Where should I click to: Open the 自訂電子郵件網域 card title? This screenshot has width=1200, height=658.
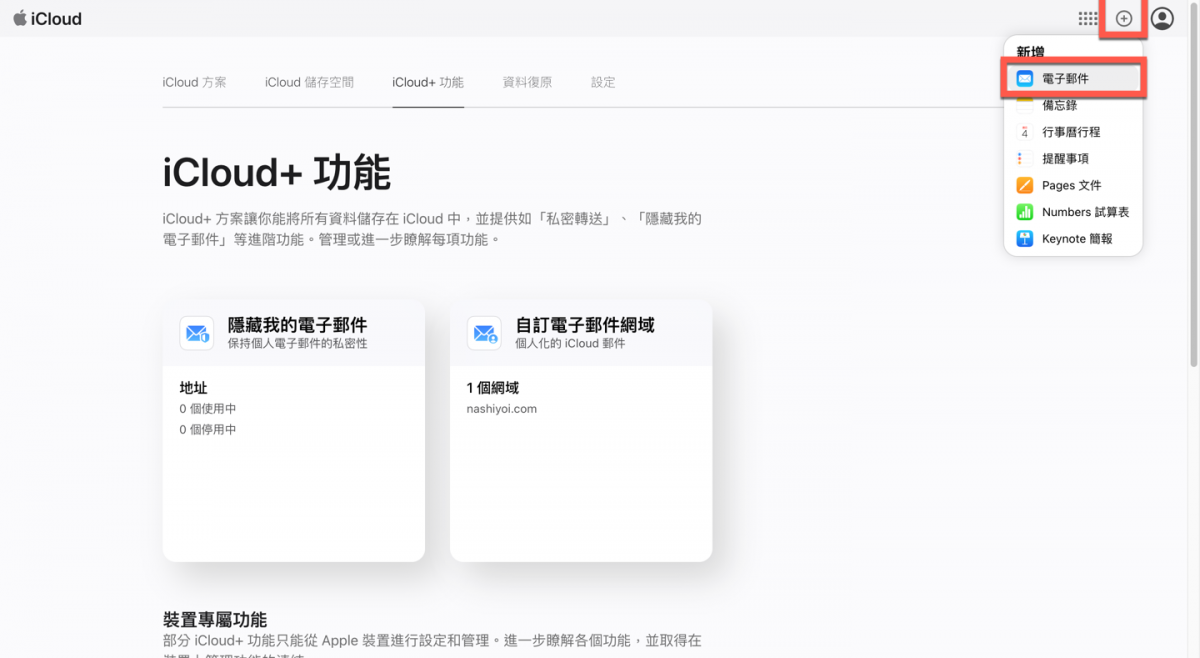[x=585, y=325]
